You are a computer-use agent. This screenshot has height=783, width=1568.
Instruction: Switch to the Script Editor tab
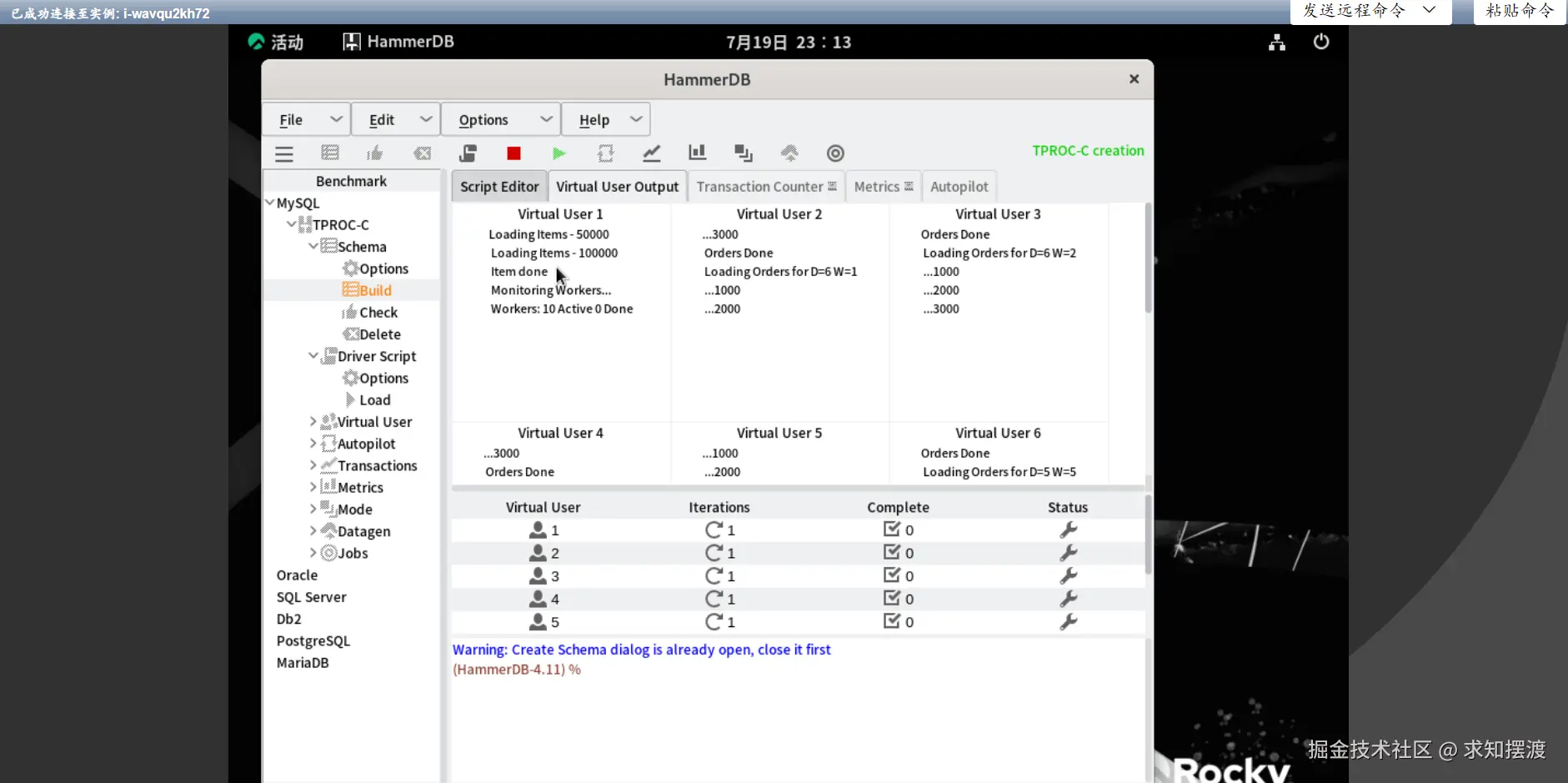[x=499, y=187]
